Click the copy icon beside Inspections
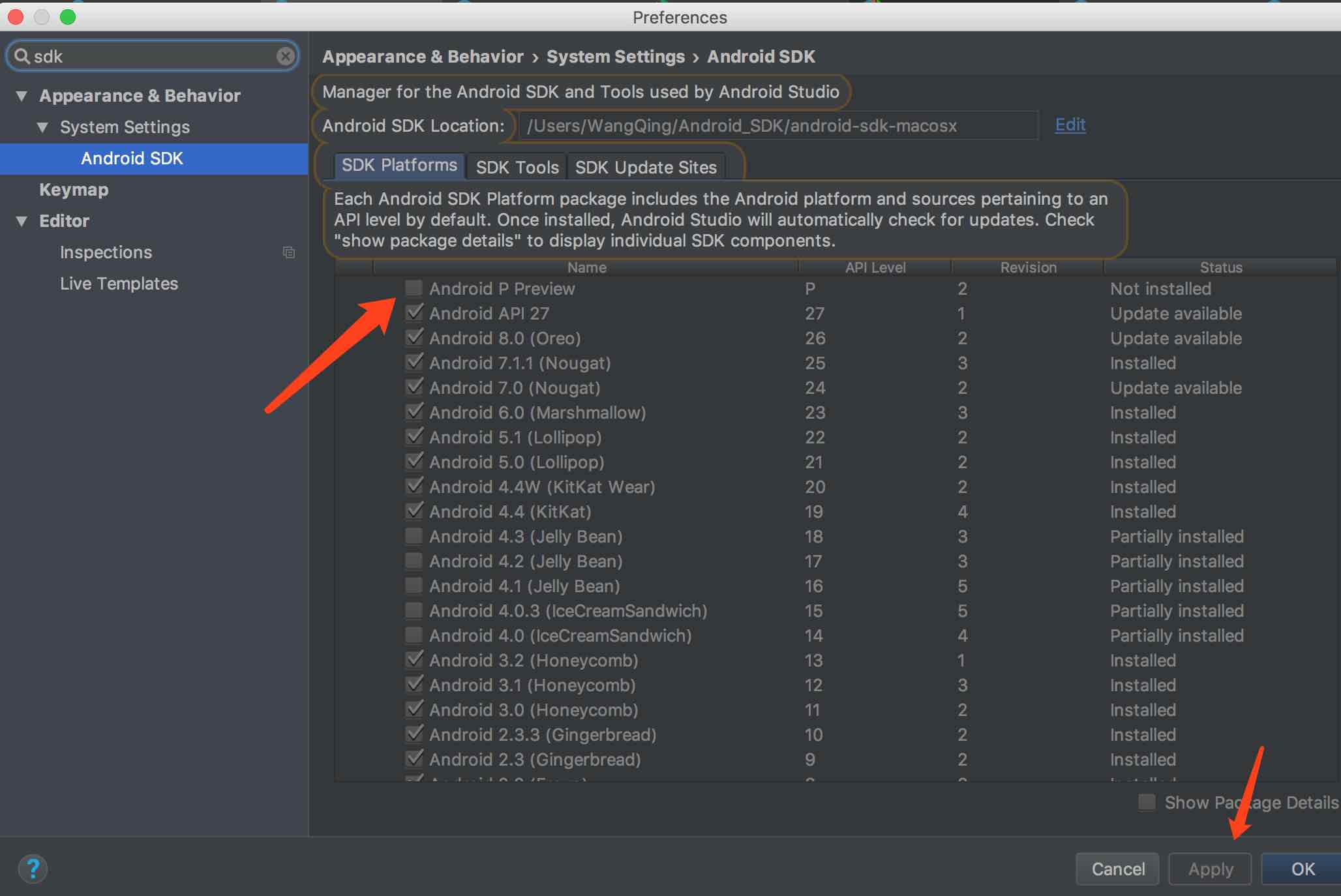This screenshot has width=1341, height=896. (289, 252)
